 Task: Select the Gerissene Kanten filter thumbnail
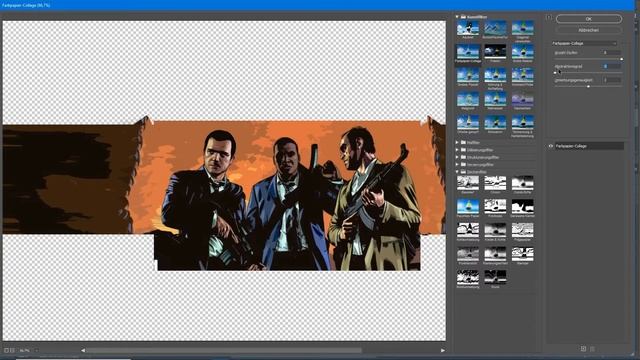[x=522, y=206]
